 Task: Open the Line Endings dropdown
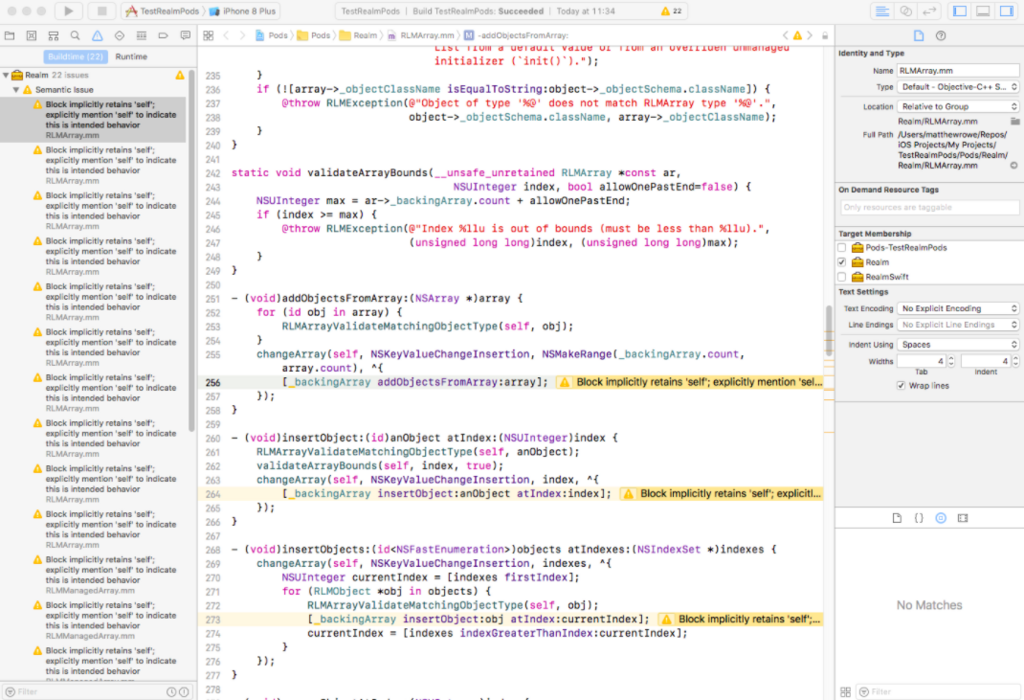pyautogui.click(x=958, y=325)
